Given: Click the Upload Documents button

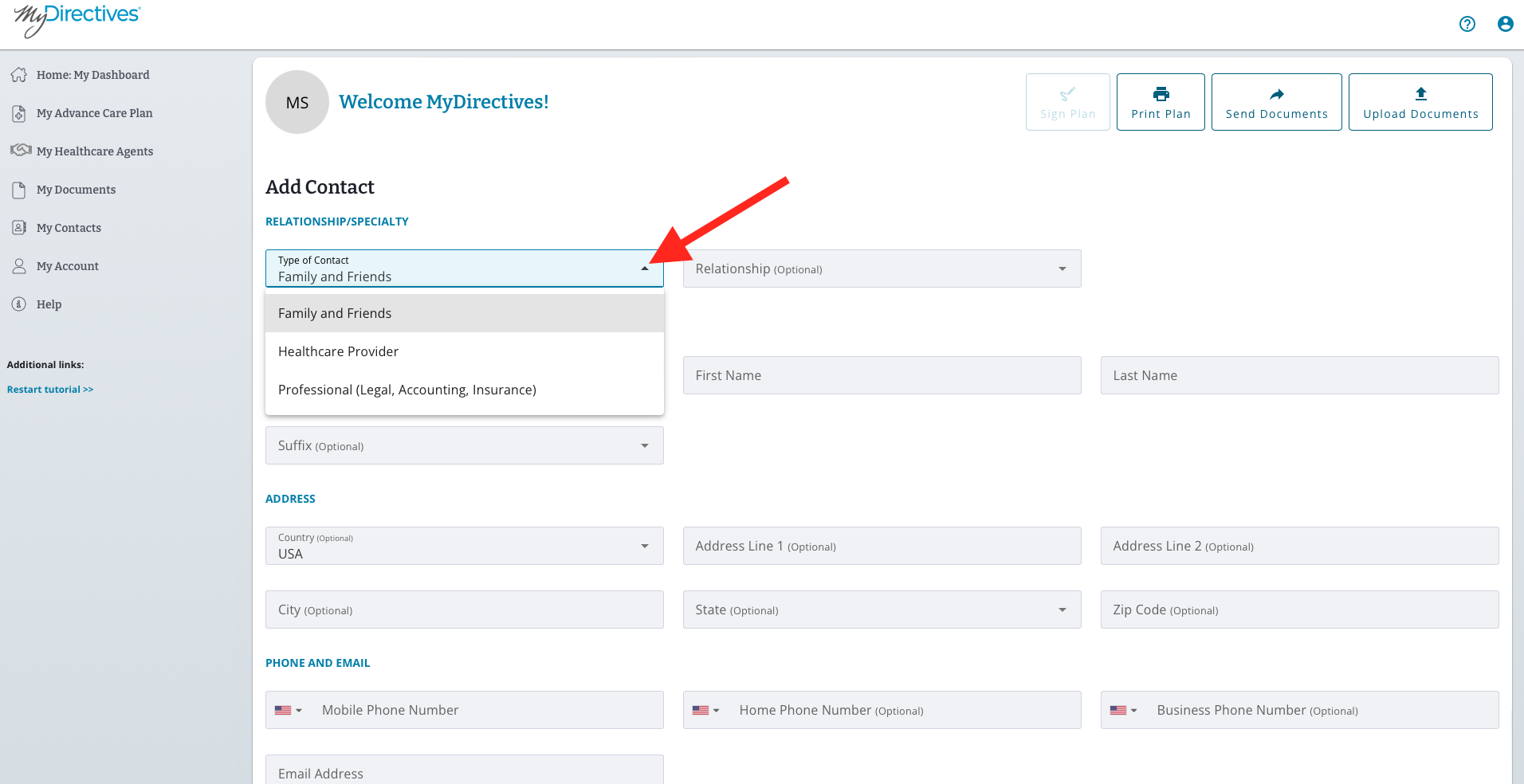Looking at the screenshot, I should pos(1420,102).
